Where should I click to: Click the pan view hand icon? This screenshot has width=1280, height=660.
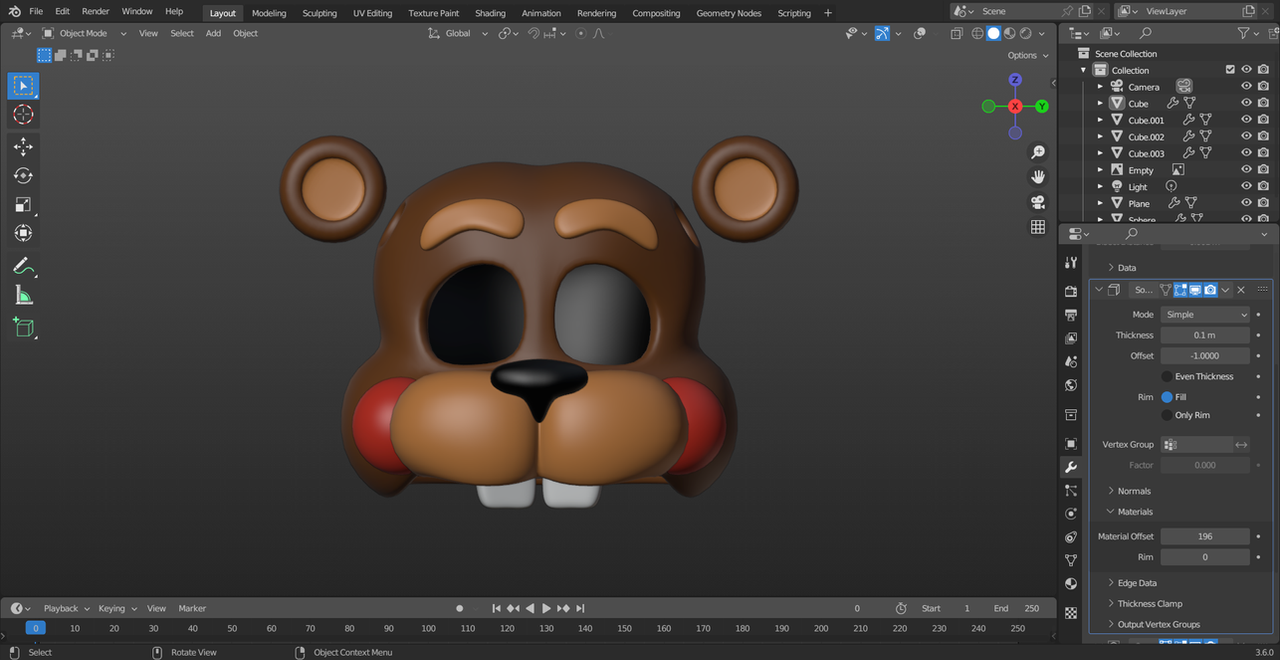pyautogui.click(x=1038, y=177)
